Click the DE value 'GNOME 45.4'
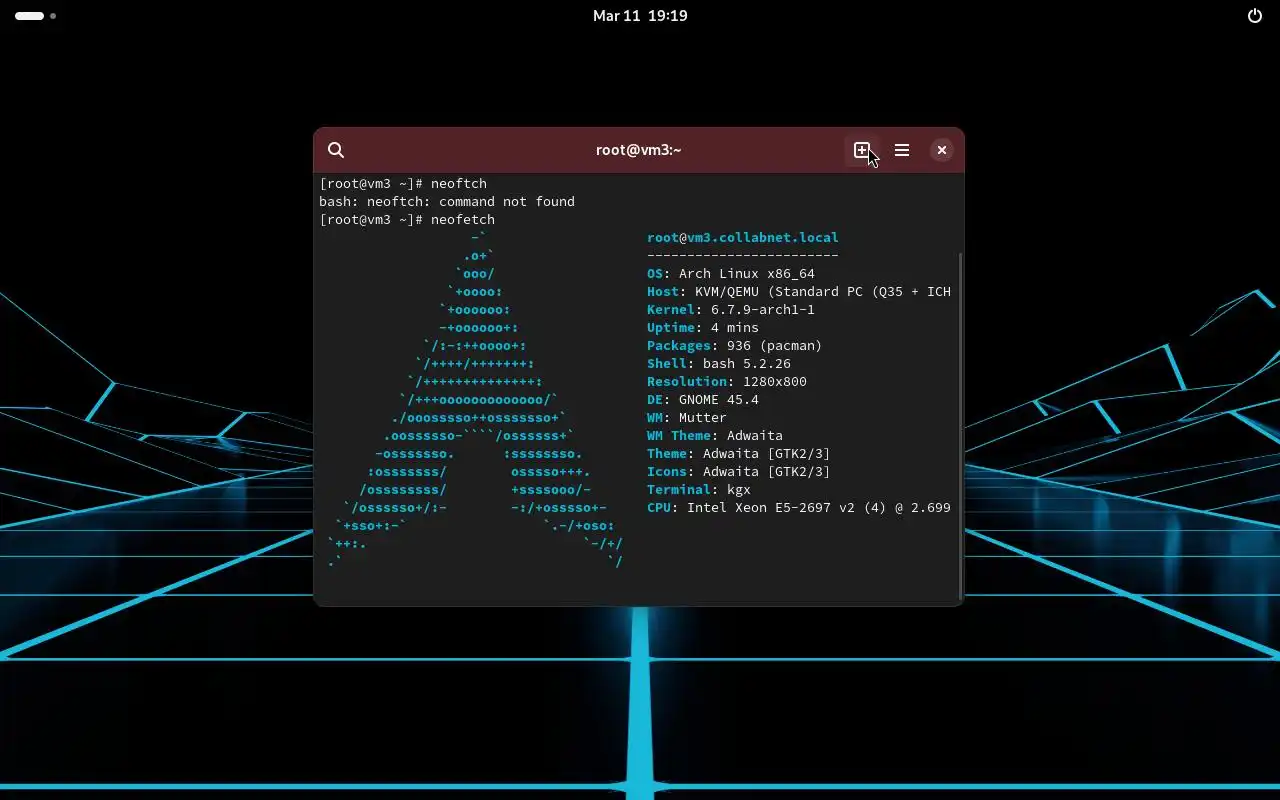The image size is (1280, 800). click(x=719, y=400)
